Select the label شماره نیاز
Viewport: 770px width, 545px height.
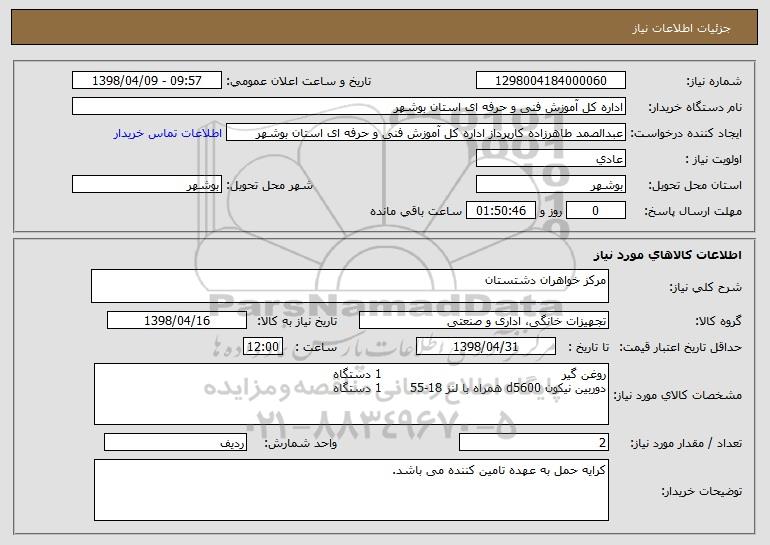click(716, 82)
